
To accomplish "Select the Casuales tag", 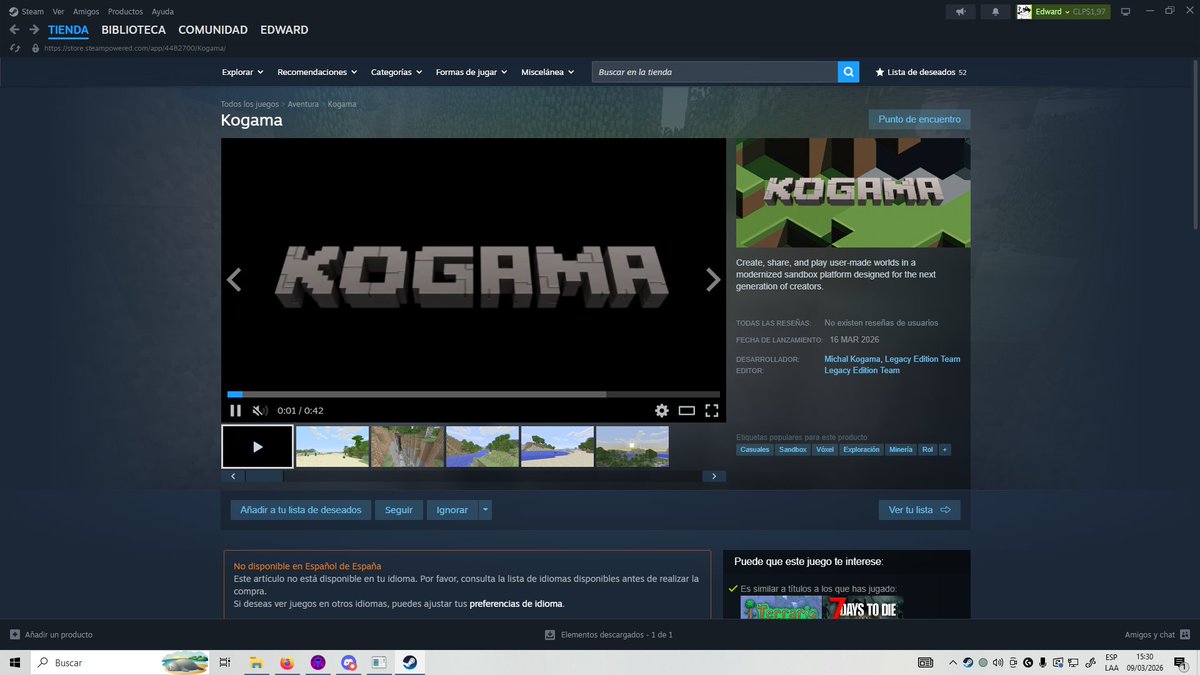I will coord(754,450).
